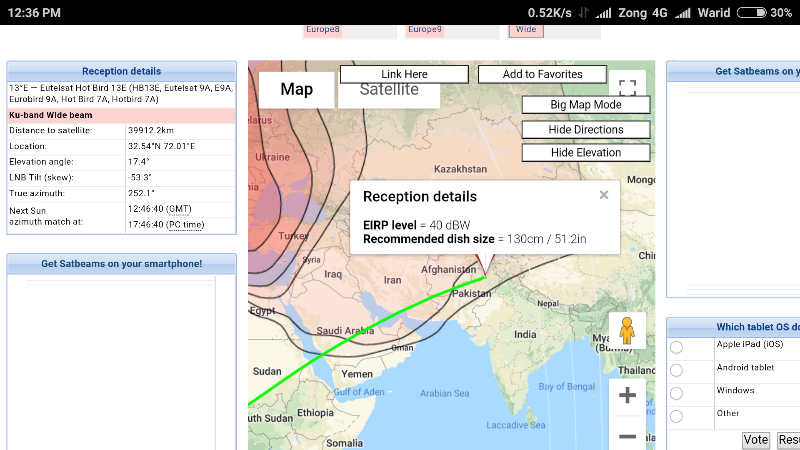Select the Wide beam swatch at top
The image size is (800, 450).
click(526, 30)
